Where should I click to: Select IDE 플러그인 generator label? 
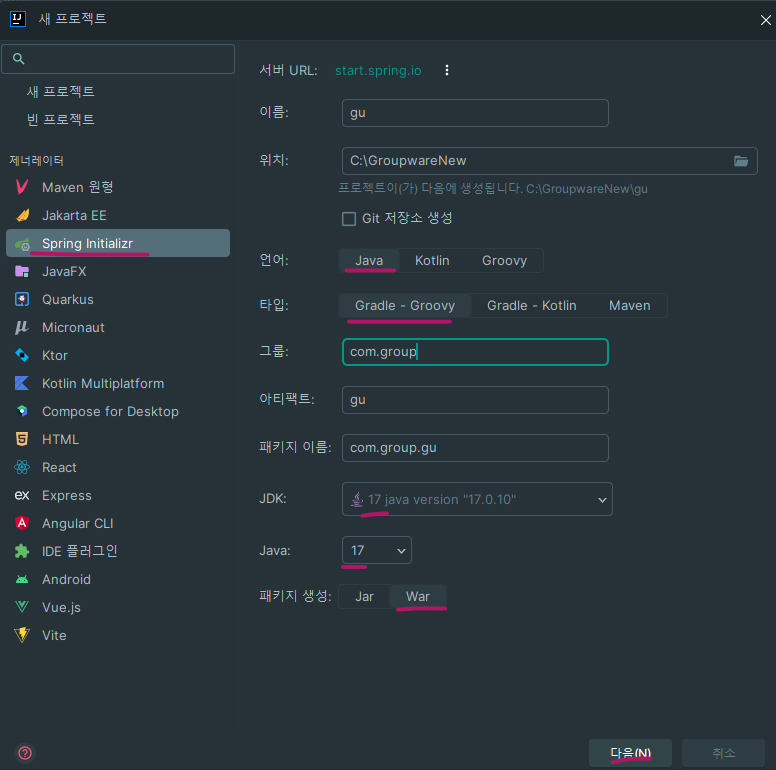tap(80, 551)
